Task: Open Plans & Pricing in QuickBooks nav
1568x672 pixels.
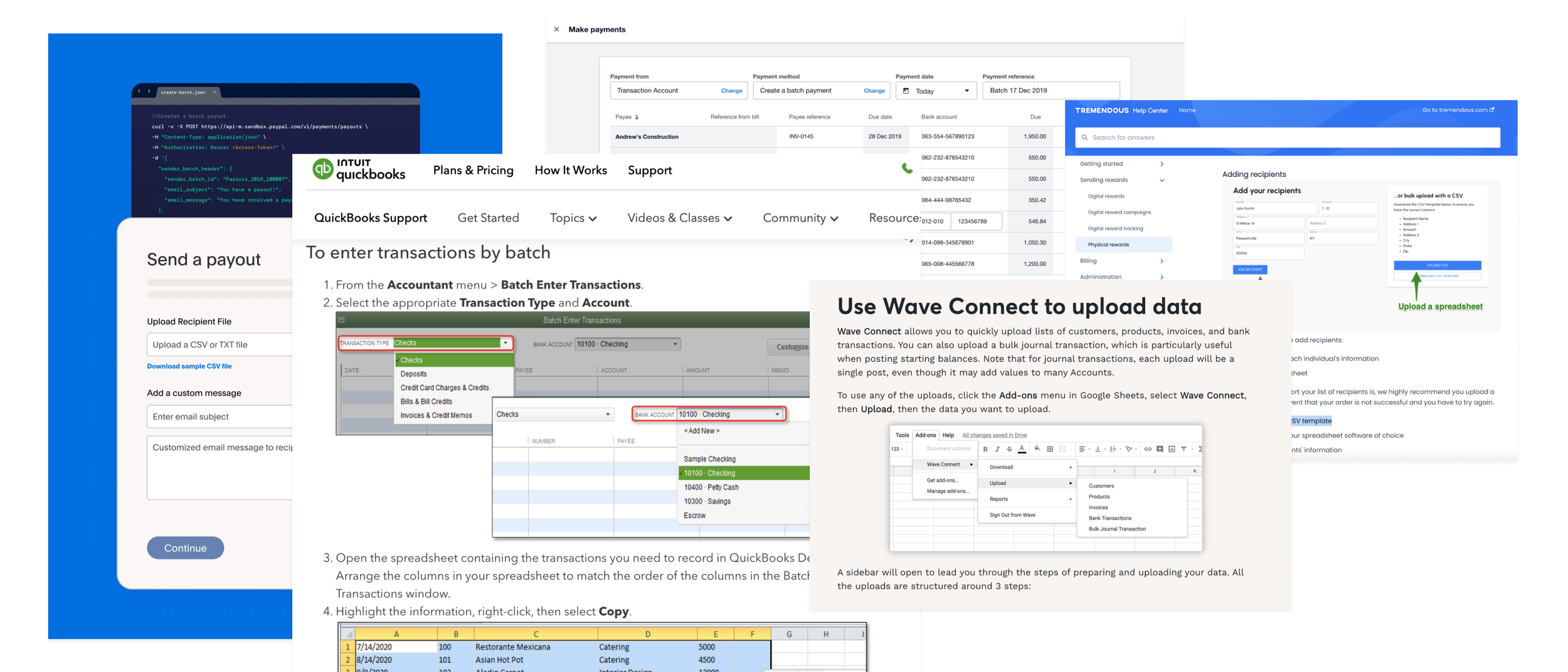Action: coord(474,170)
